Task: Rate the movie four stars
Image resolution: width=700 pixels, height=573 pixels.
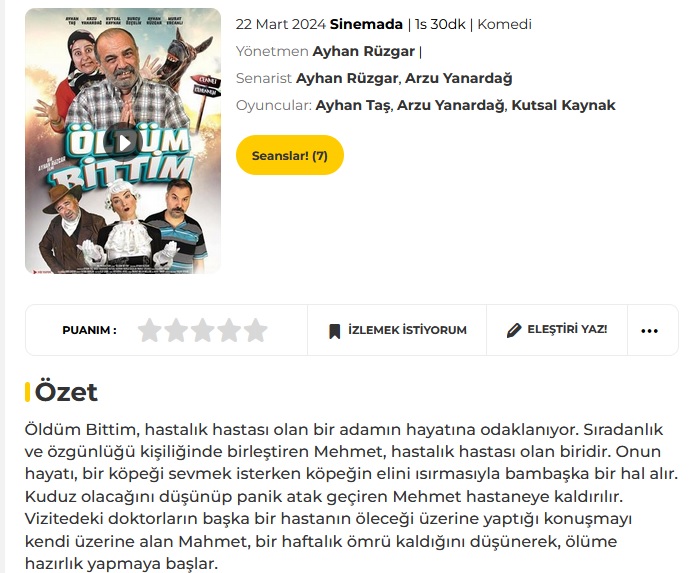Action: (229, 330)
